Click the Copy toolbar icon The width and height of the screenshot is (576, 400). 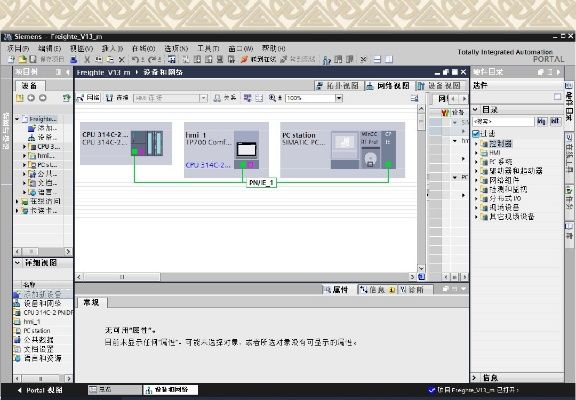(99, 59)
